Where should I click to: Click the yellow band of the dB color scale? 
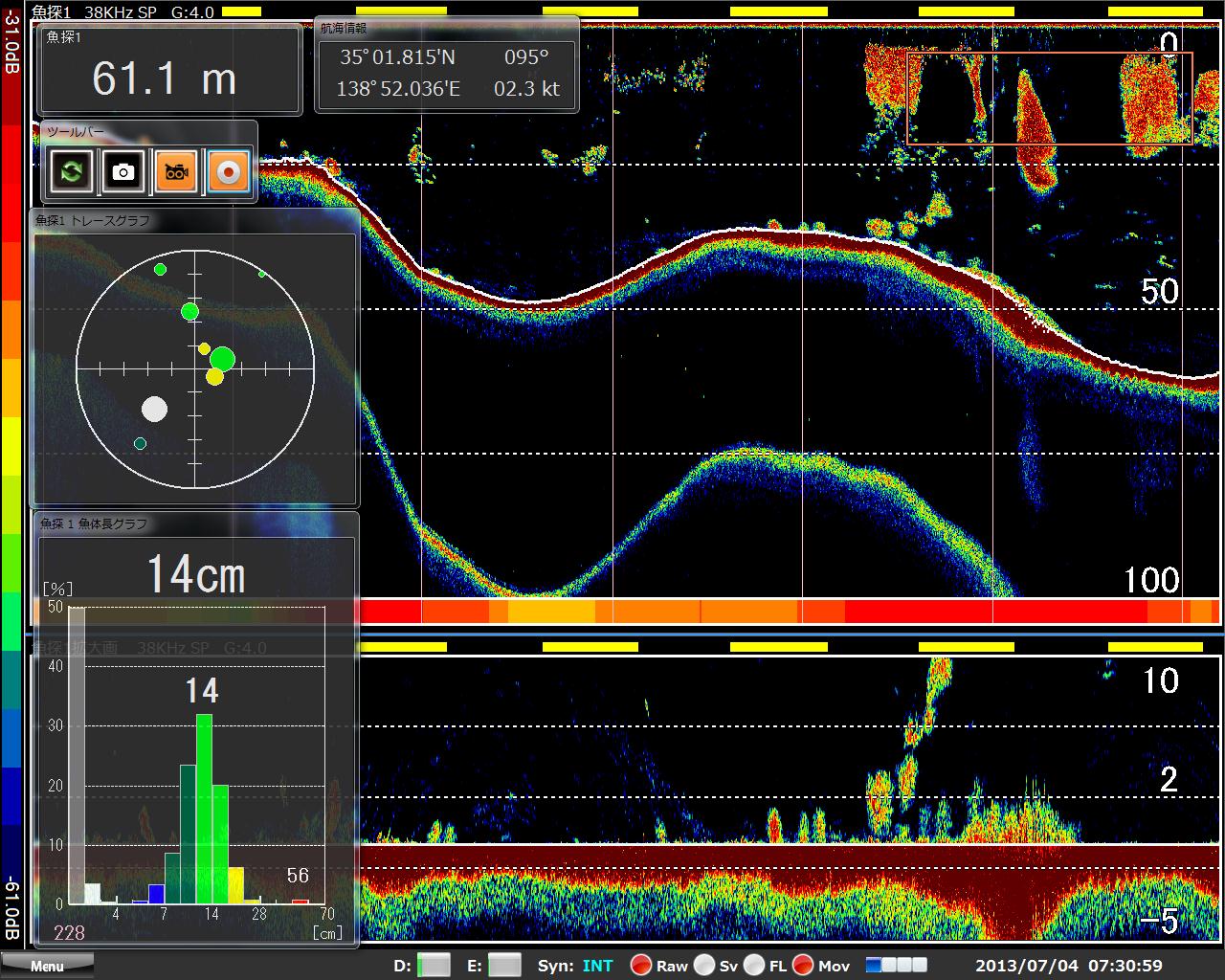pos(11,446)
